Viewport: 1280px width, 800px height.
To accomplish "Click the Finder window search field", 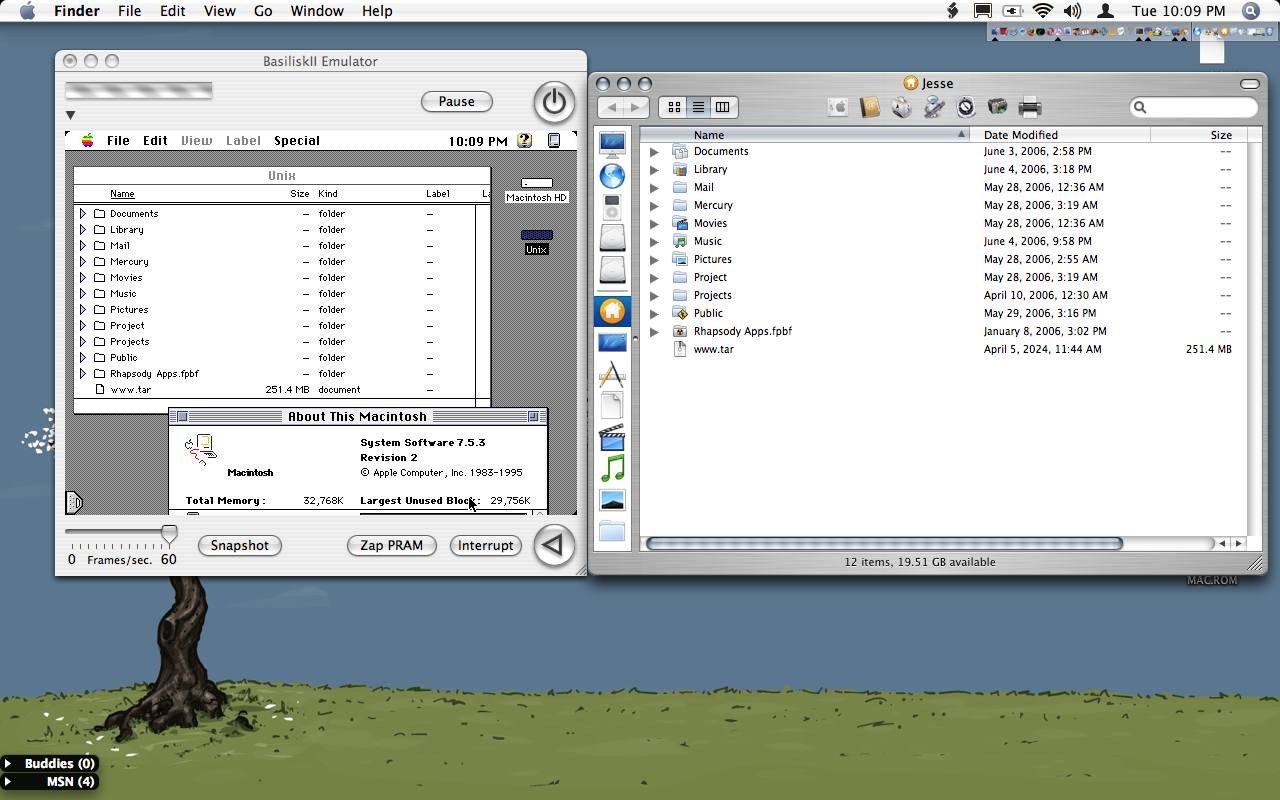I will coord(1193,107).
